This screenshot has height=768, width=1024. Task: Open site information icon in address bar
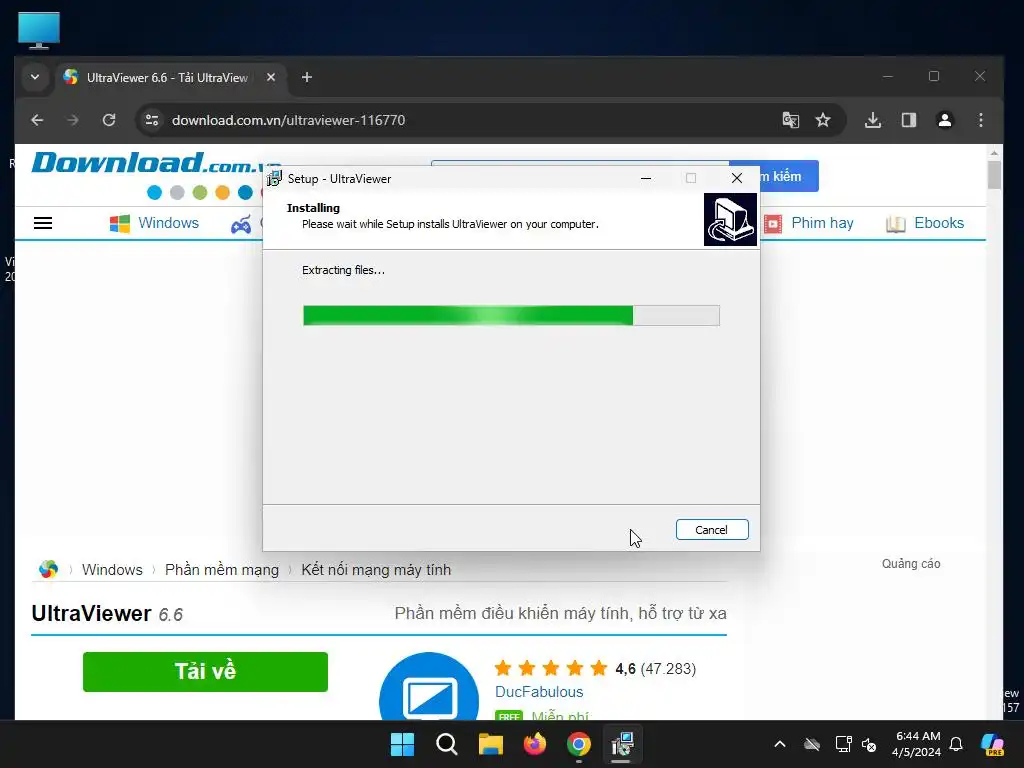point(152,120)
